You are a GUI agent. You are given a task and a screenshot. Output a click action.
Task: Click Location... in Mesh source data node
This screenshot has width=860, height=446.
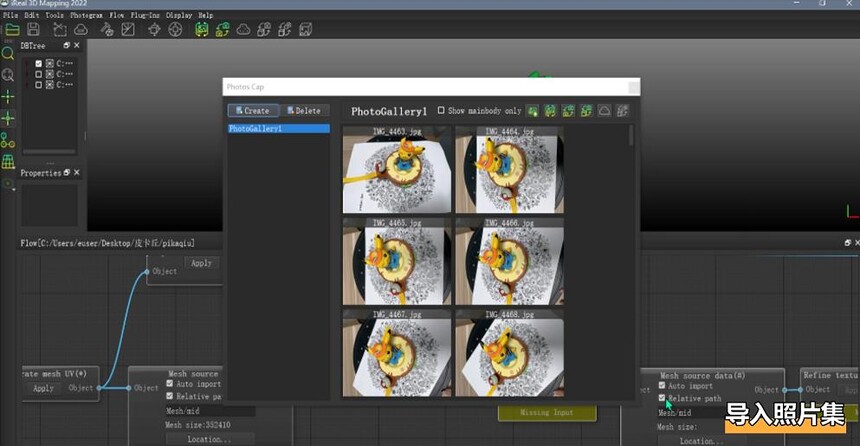coord(701,441)
